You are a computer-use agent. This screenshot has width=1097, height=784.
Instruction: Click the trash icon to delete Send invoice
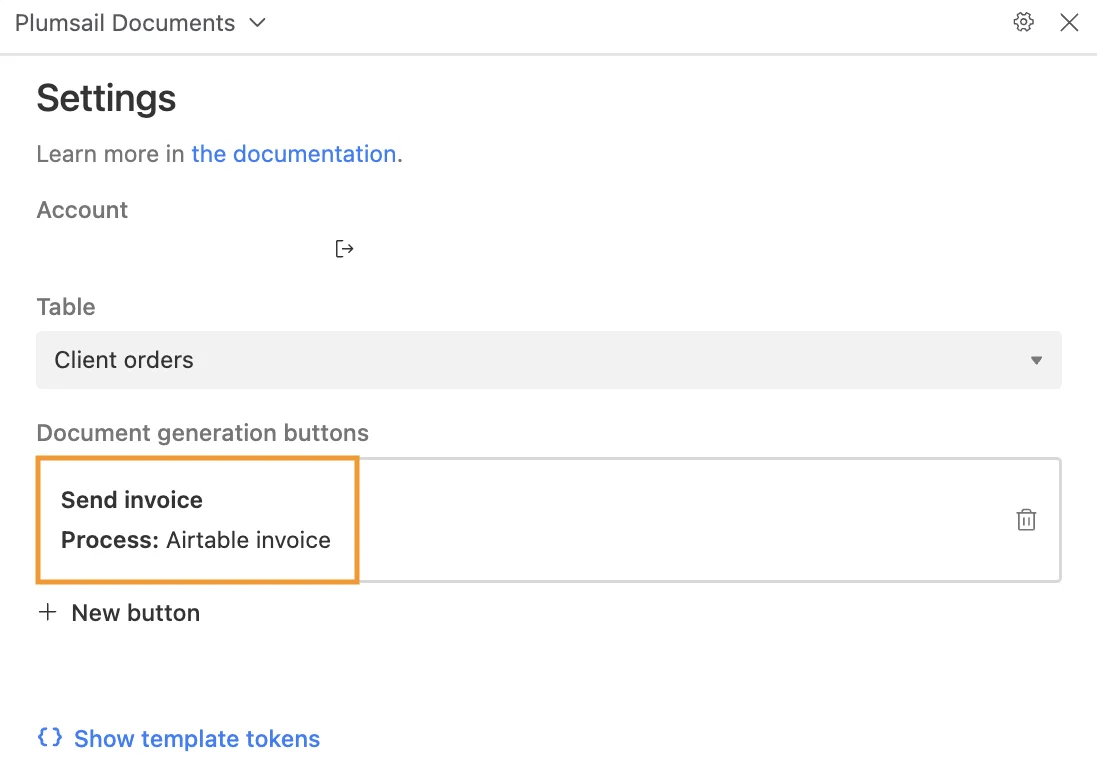1025,519
